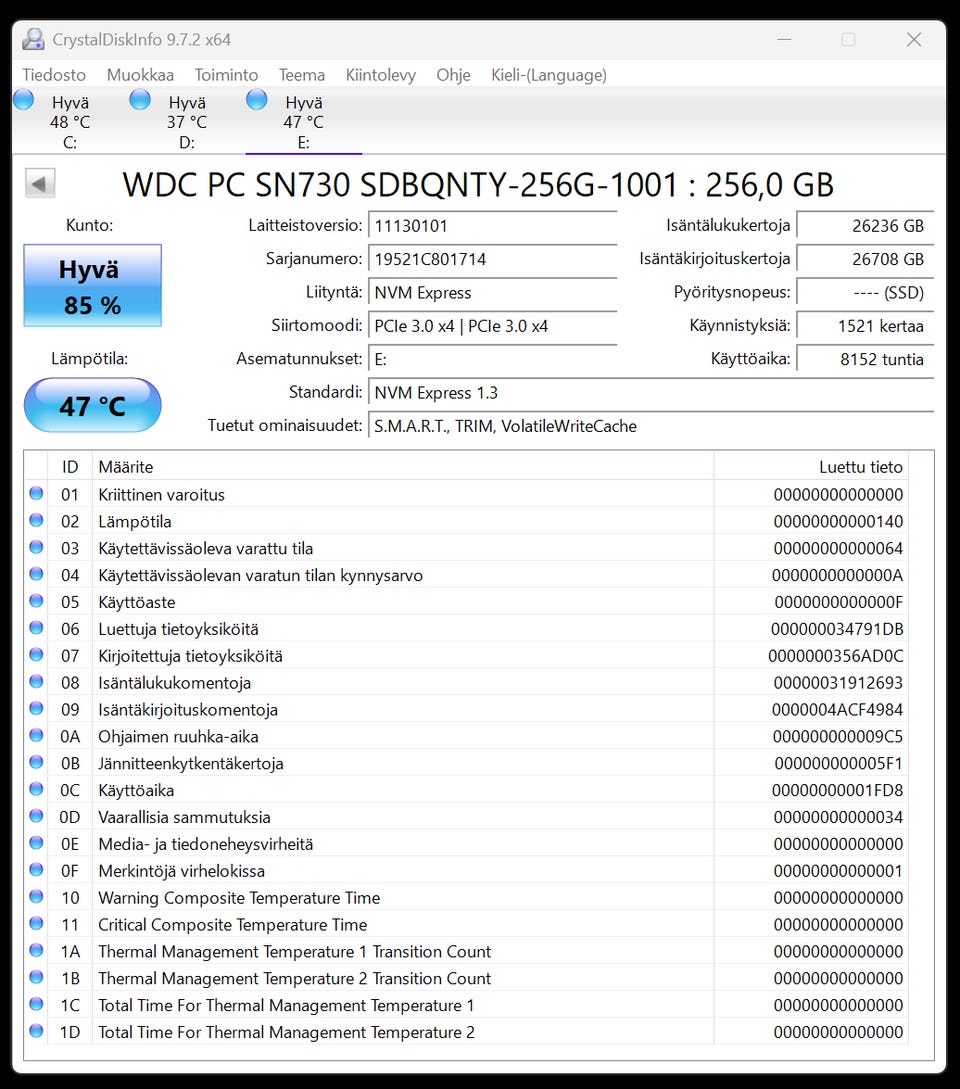Click Isäntälukukertoja value 26236 GB

[865, 226]
